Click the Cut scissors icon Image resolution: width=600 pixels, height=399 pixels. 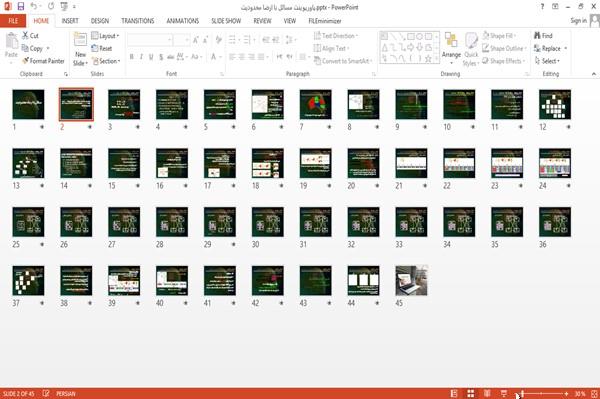click(25, 36)
